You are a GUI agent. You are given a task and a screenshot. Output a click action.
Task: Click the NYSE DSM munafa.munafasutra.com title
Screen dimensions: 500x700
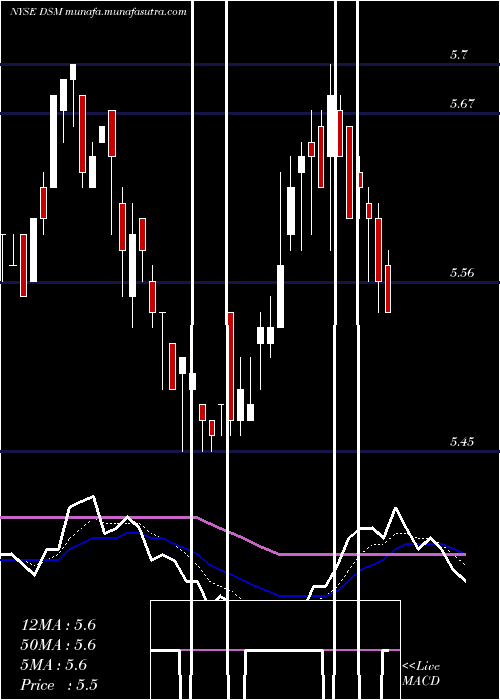click(98, 12)
